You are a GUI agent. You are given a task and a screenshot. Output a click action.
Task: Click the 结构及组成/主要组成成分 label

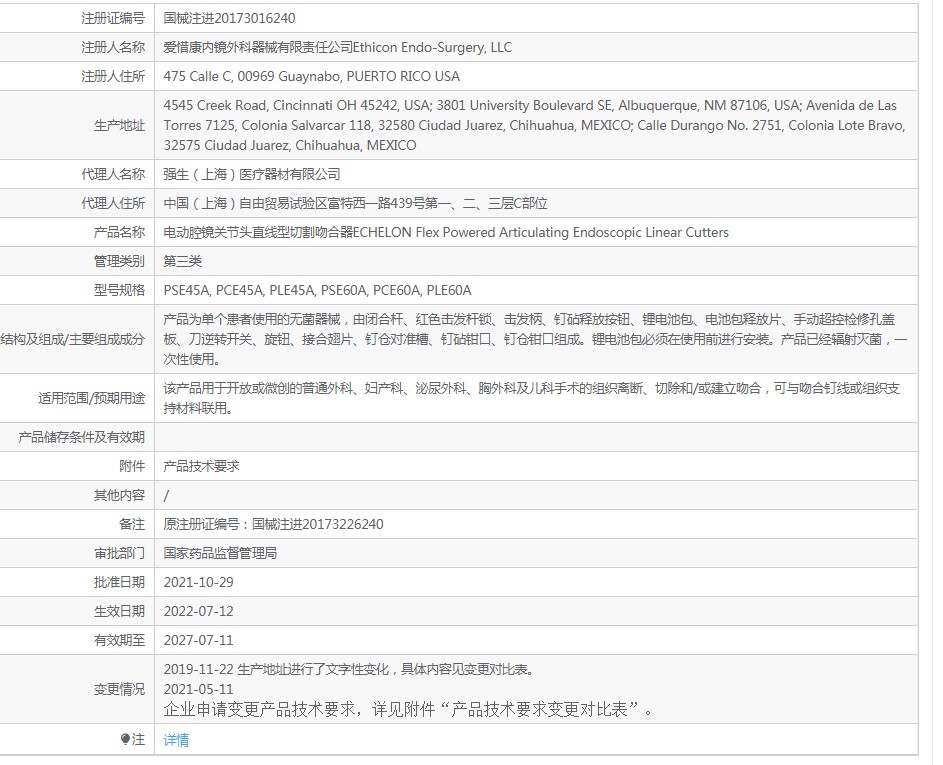pos(73,339)
